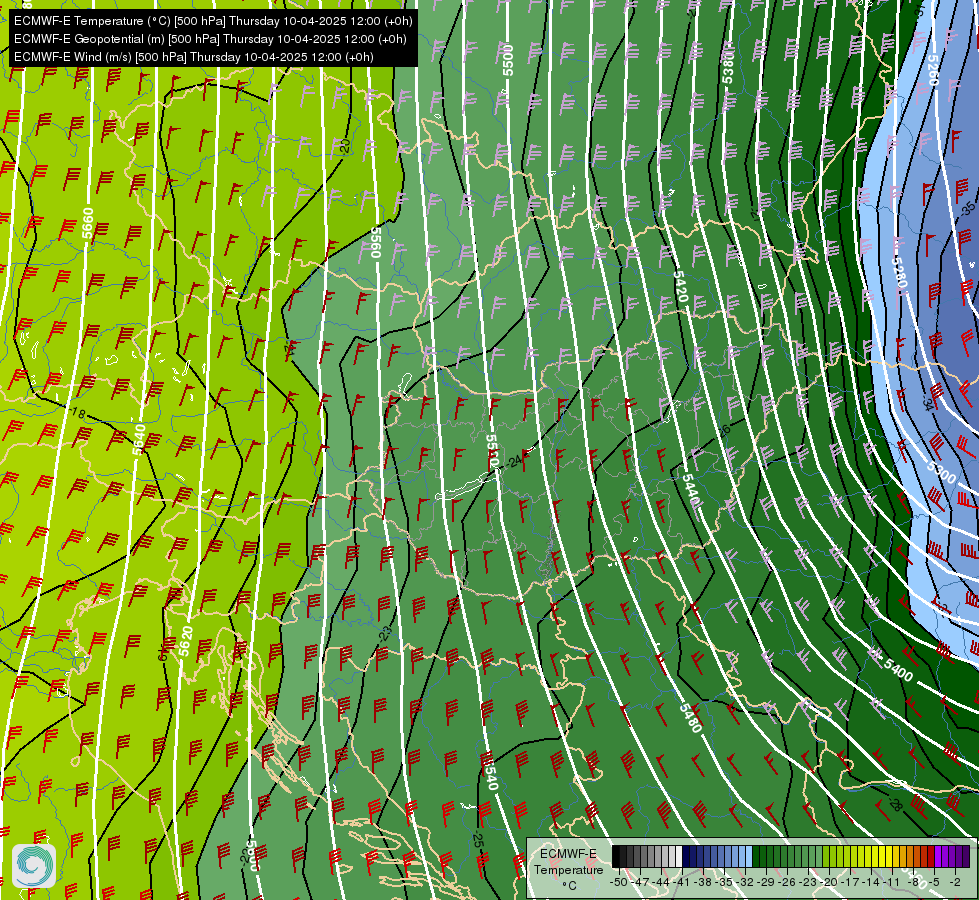Screen dimensions: 979x900
Task: Click the -29 tick label in the legend
Action: pos(766,881)
